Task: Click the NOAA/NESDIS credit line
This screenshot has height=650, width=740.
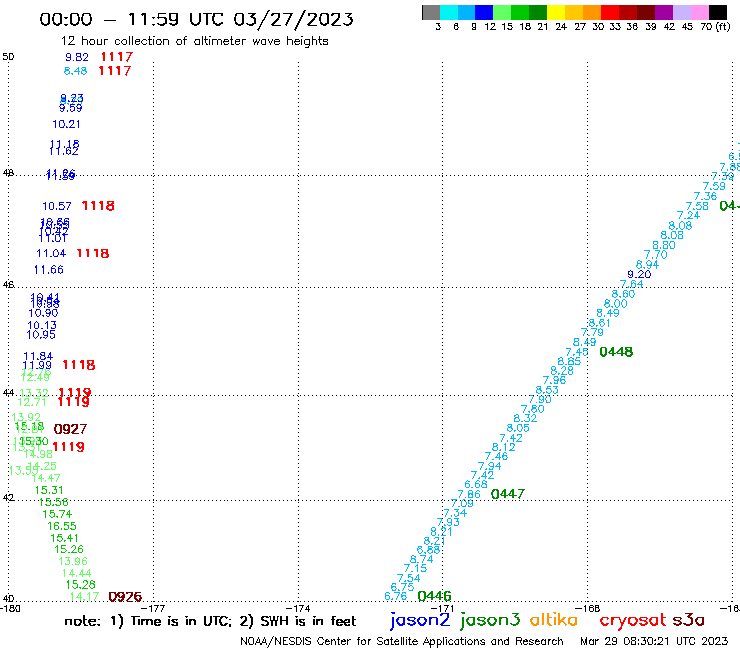Action: (402, 642)
